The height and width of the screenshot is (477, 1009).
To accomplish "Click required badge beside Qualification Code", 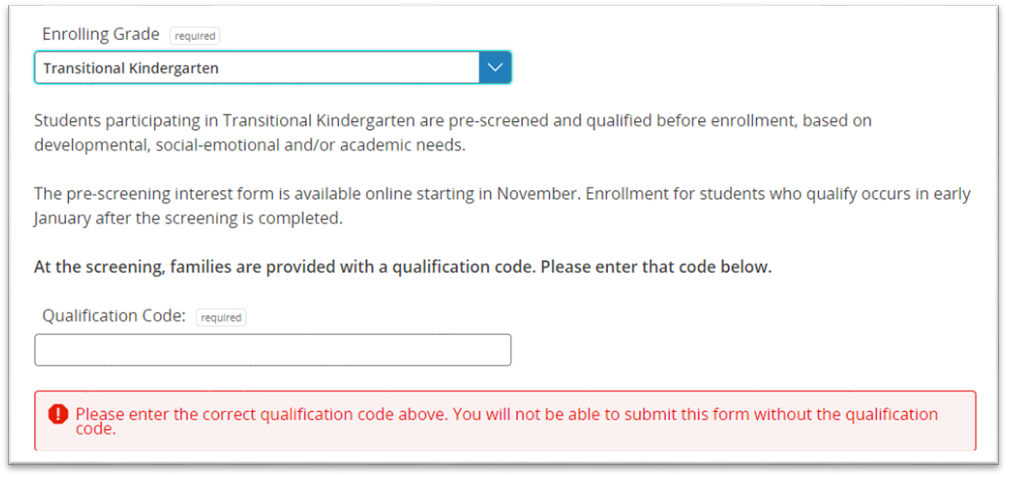I will click(x=221, y=318).
